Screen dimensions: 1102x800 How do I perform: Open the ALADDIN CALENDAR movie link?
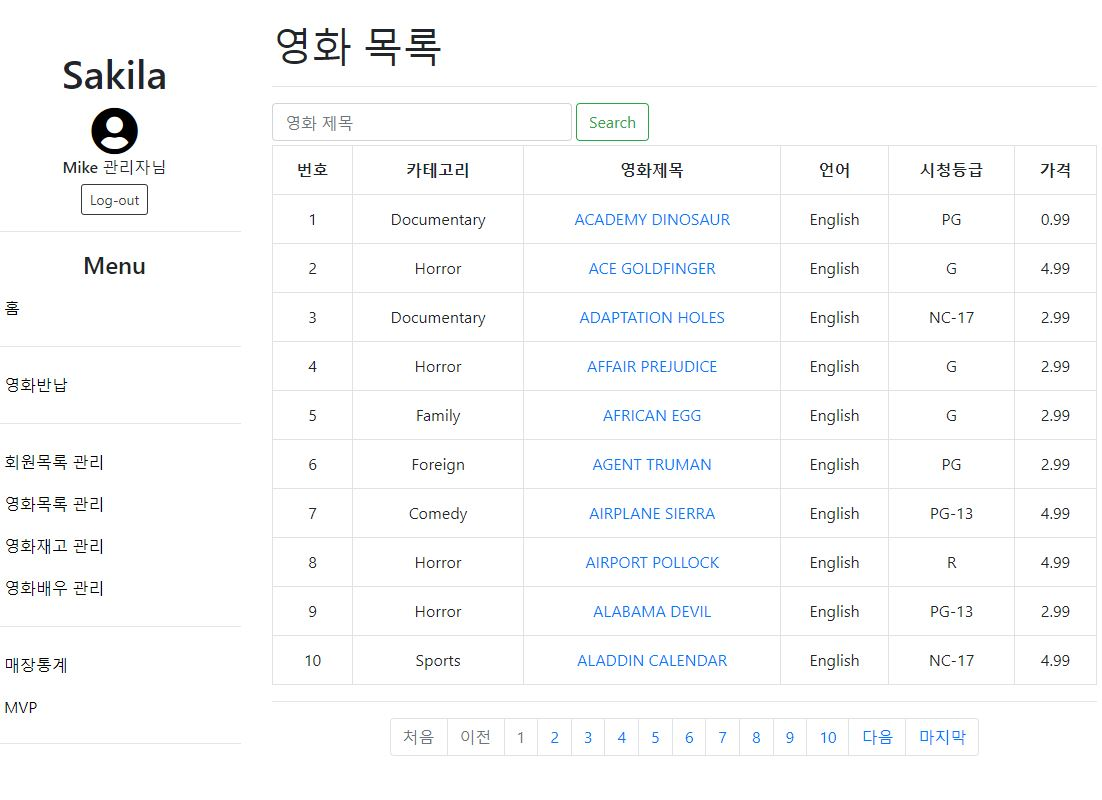[x=652, y=661]
